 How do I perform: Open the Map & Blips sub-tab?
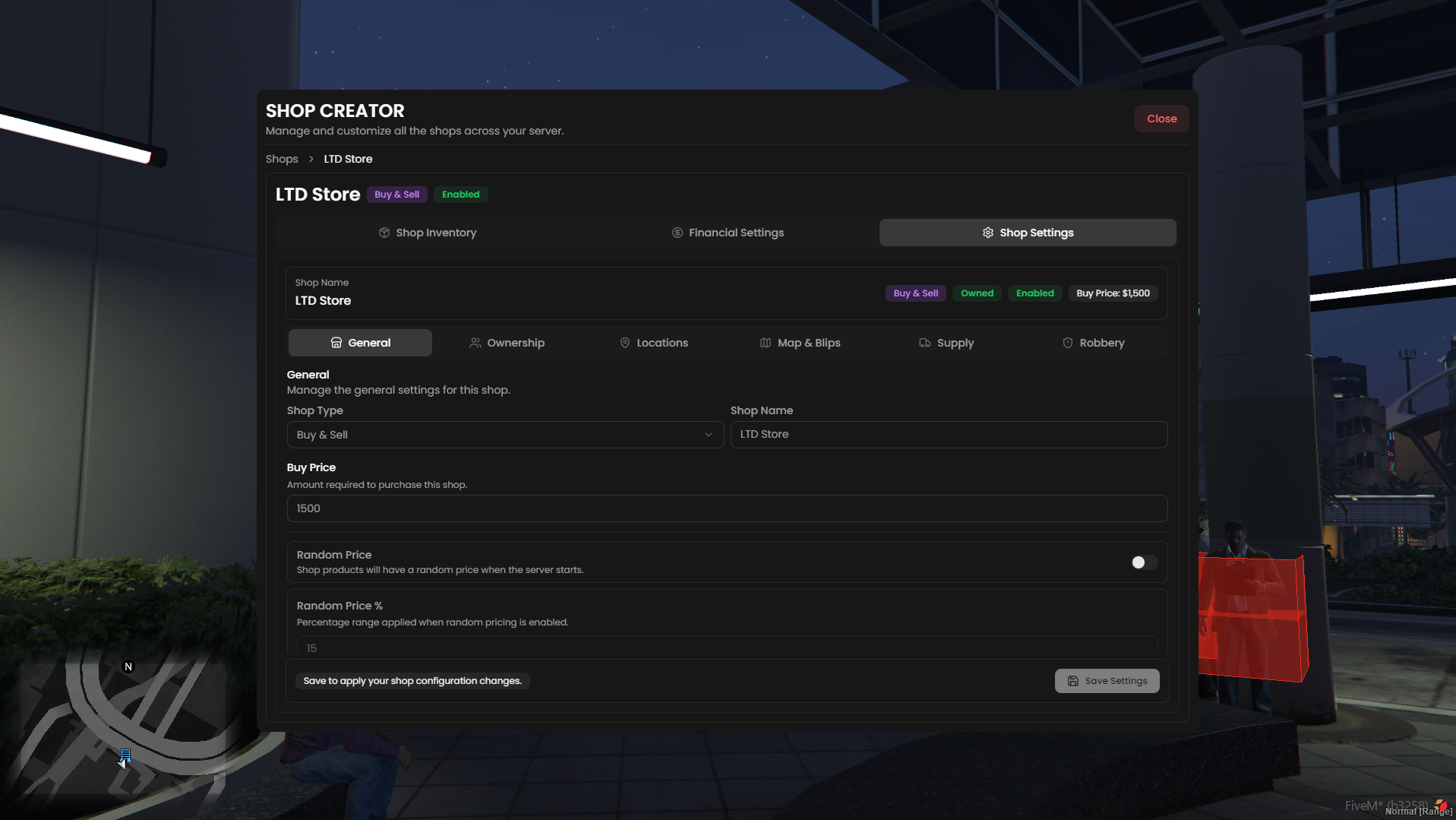click(x=800, y=343)
